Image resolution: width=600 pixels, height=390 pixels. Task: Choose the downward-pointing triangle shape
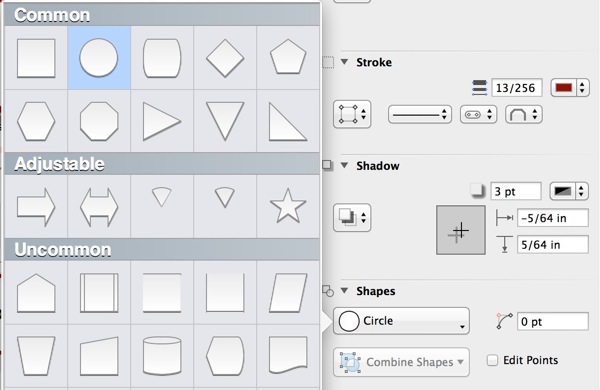coord(225,121)
